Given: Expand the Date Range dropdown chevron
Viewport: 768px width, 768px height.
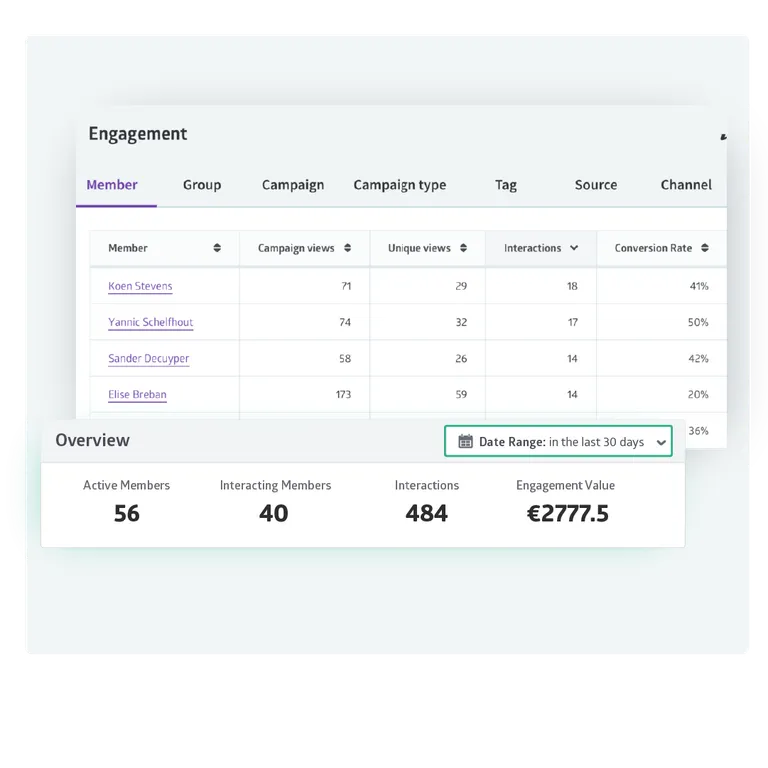Looking at the screenshot, I should [661, 442].
